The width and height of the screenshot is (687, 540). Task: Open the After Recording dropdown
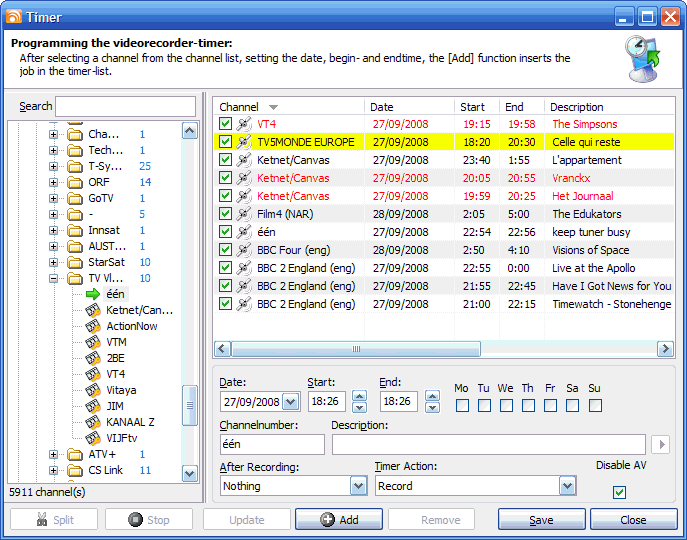pyautogui.click(x=358, y=486)
